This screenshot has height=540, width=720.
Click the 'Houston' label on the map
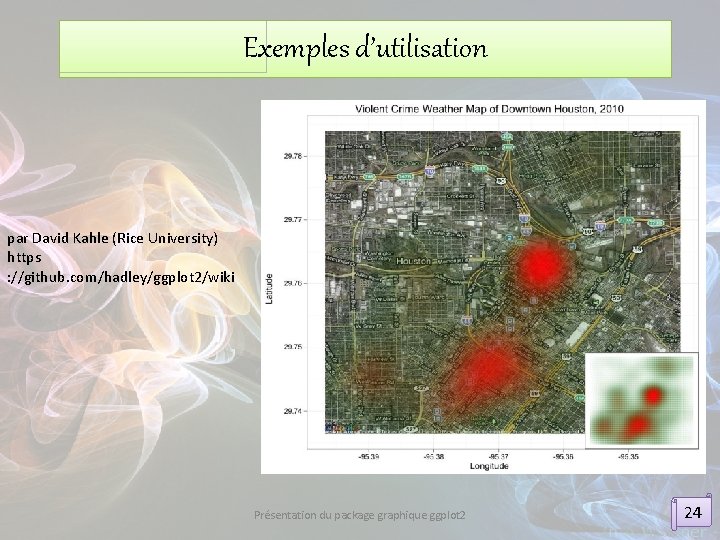click(413, 261)
